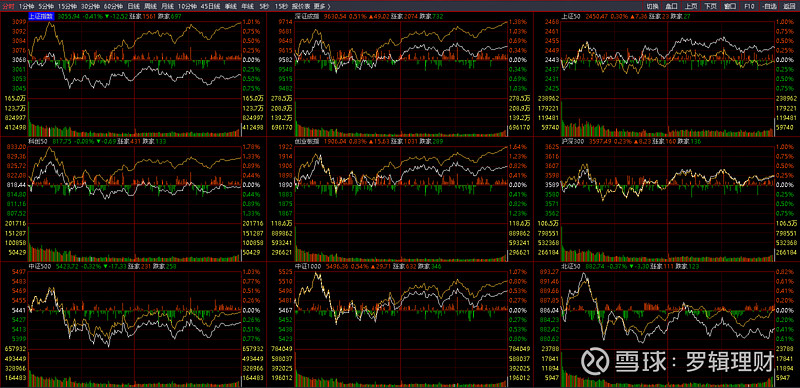Click the 返回 back button
The image size is (800, 388).
click(789, 6)
